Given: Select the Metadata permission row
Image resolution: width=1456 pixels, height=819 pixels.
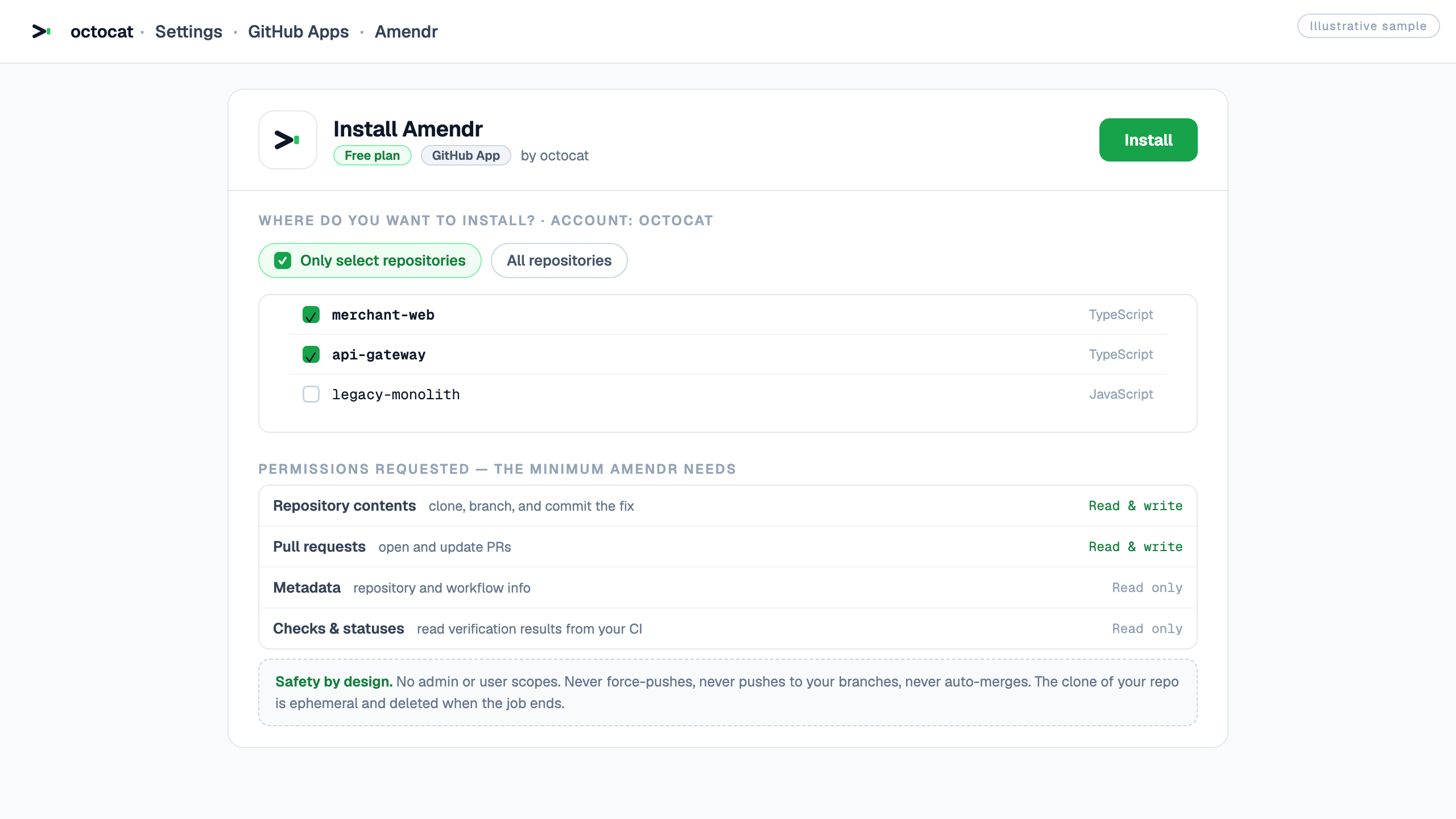Looking at the screenshot, I should pos(728,588).
